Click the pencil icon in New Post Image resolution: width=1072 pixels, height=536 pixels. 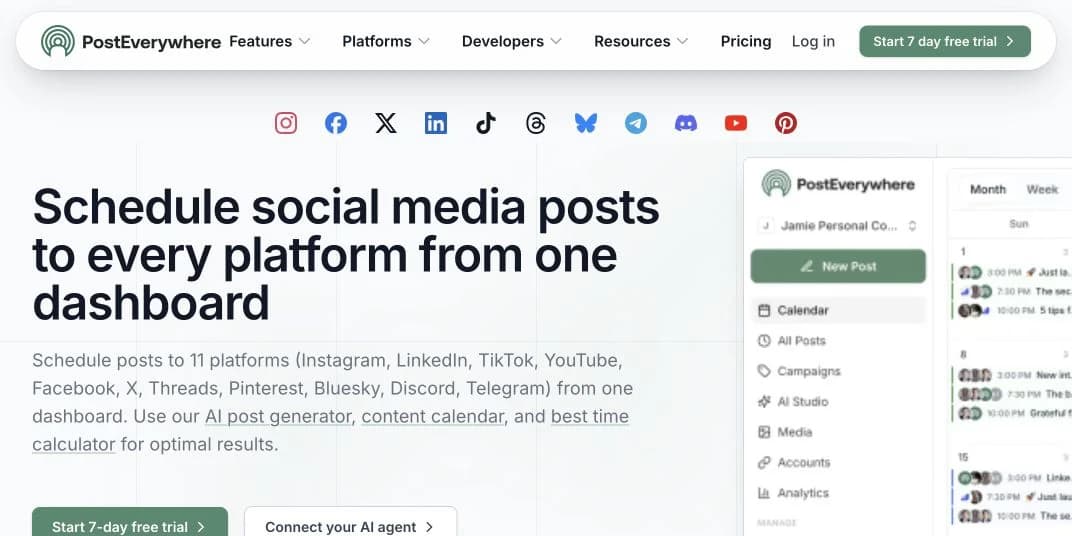807,267
